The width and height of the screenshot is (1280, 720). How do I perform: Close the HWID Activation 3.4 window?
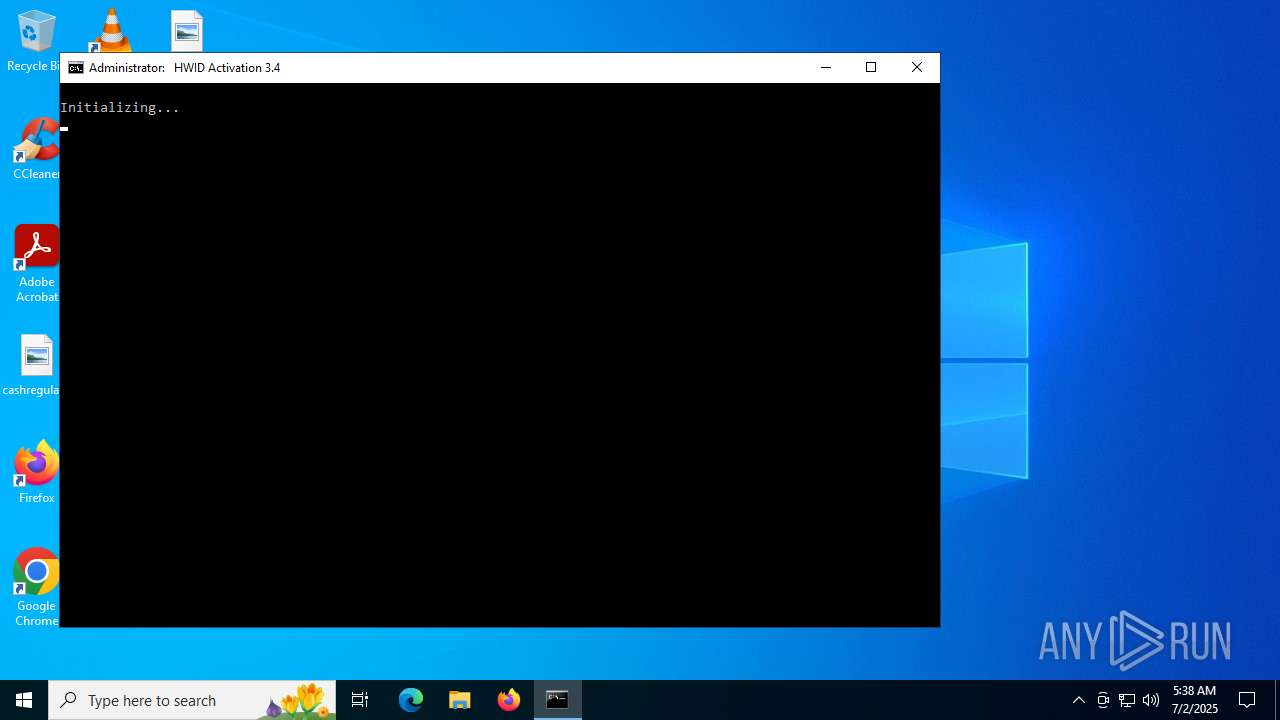click(x=917, y=68)
